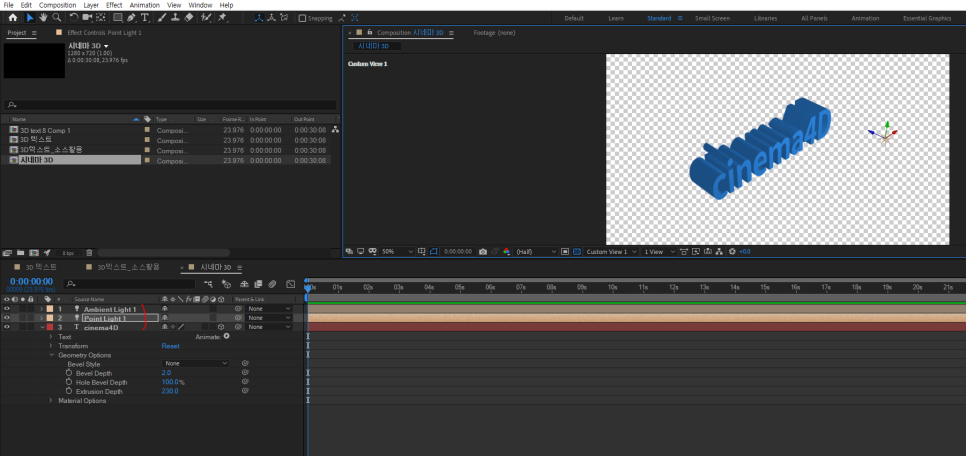
Task: Toggle Extrusion Depth stopwatch
Action: (69, 391)
